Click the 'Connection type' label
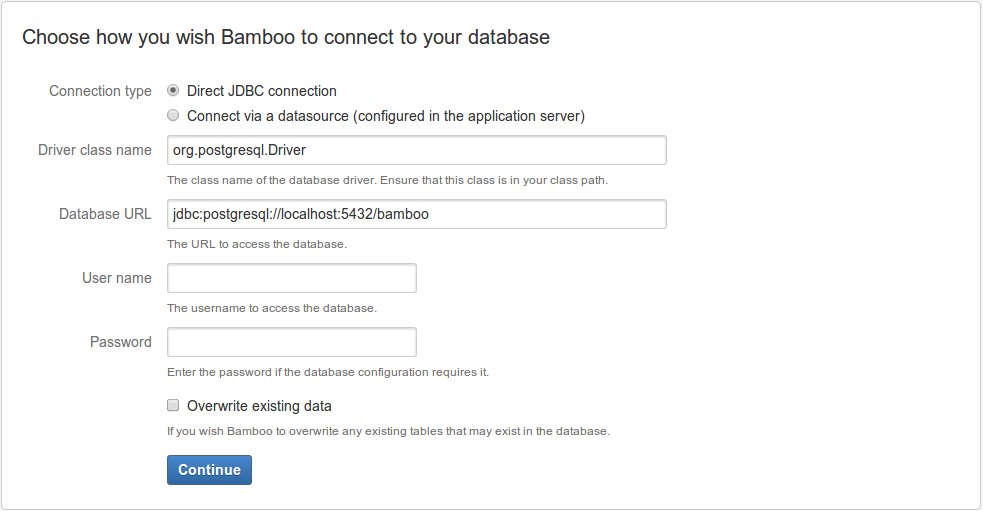This screenshot has height=511, width=983. coord(100,91)
